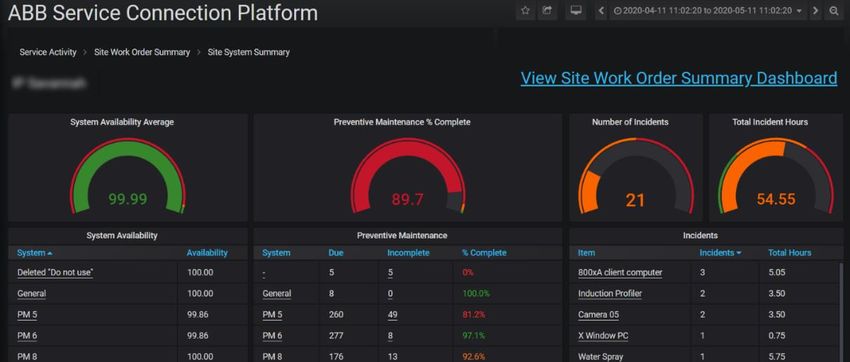Select total hours value 5.05
850x362 pixels.
point(777,273)
